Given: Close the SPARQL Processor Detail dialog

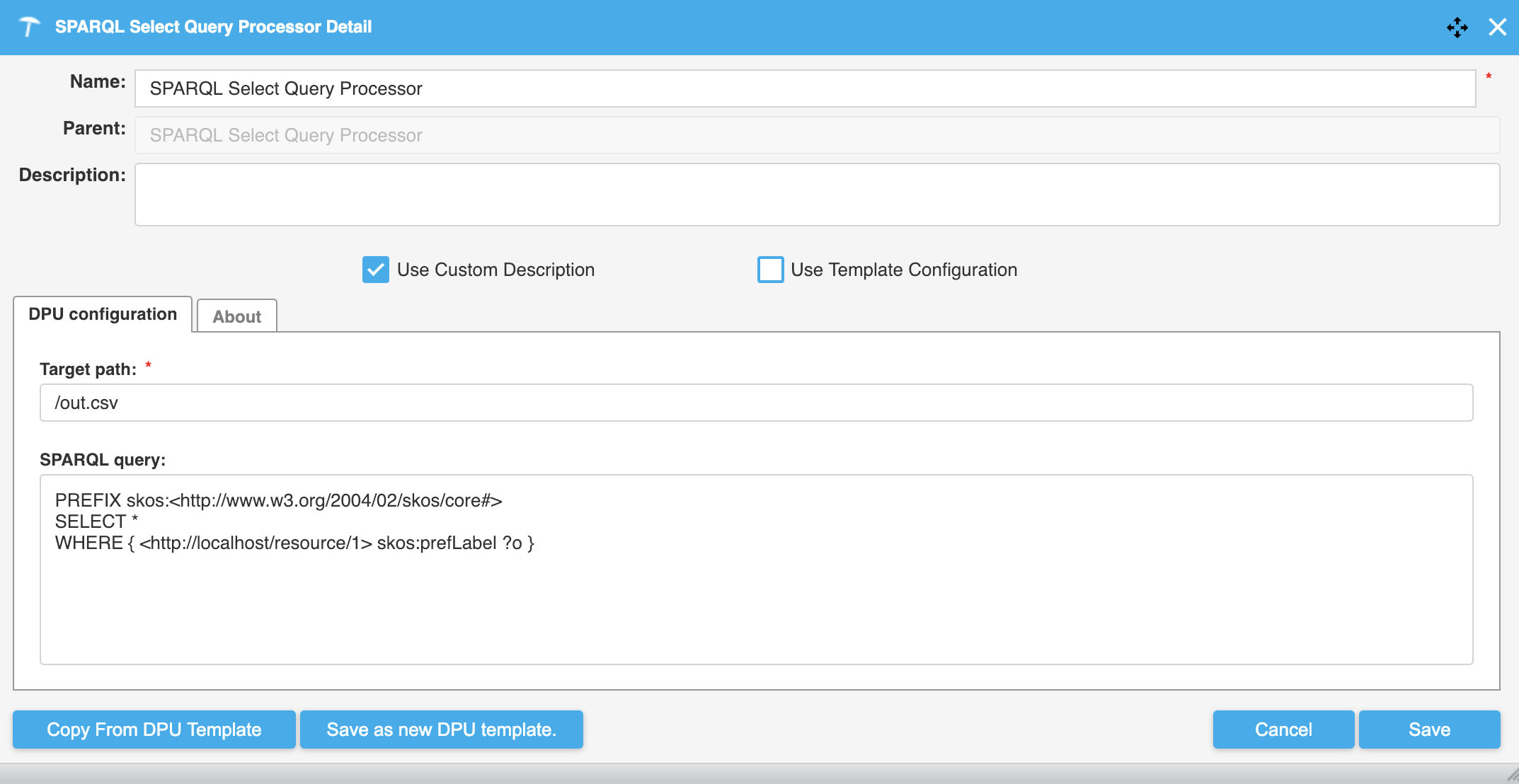Looking at the screenshot, I should click(1497, 28).
